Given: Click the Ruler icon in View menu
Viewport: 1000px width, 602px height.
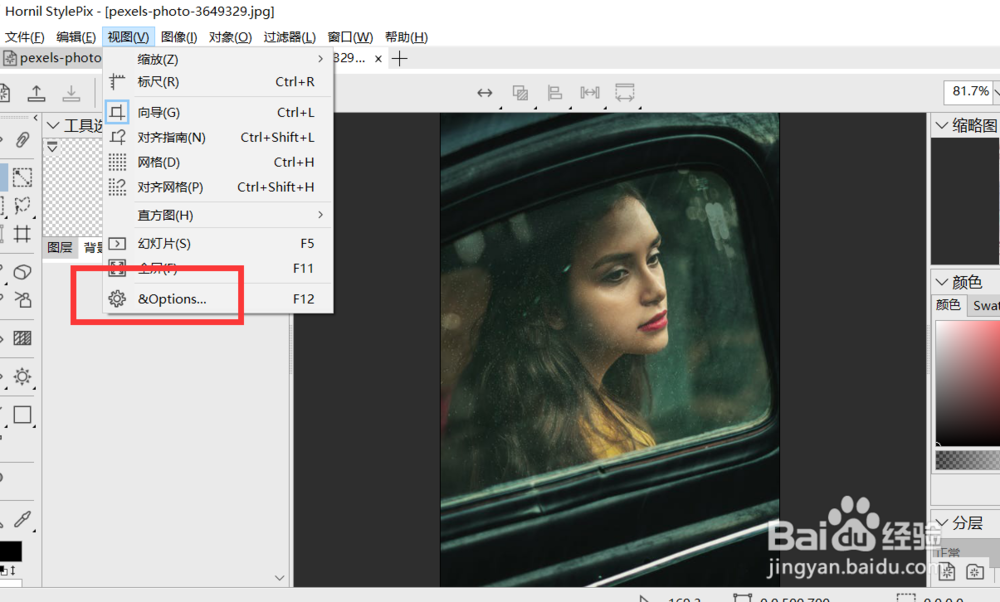Looking at the screenshot, I should point(117,82).
